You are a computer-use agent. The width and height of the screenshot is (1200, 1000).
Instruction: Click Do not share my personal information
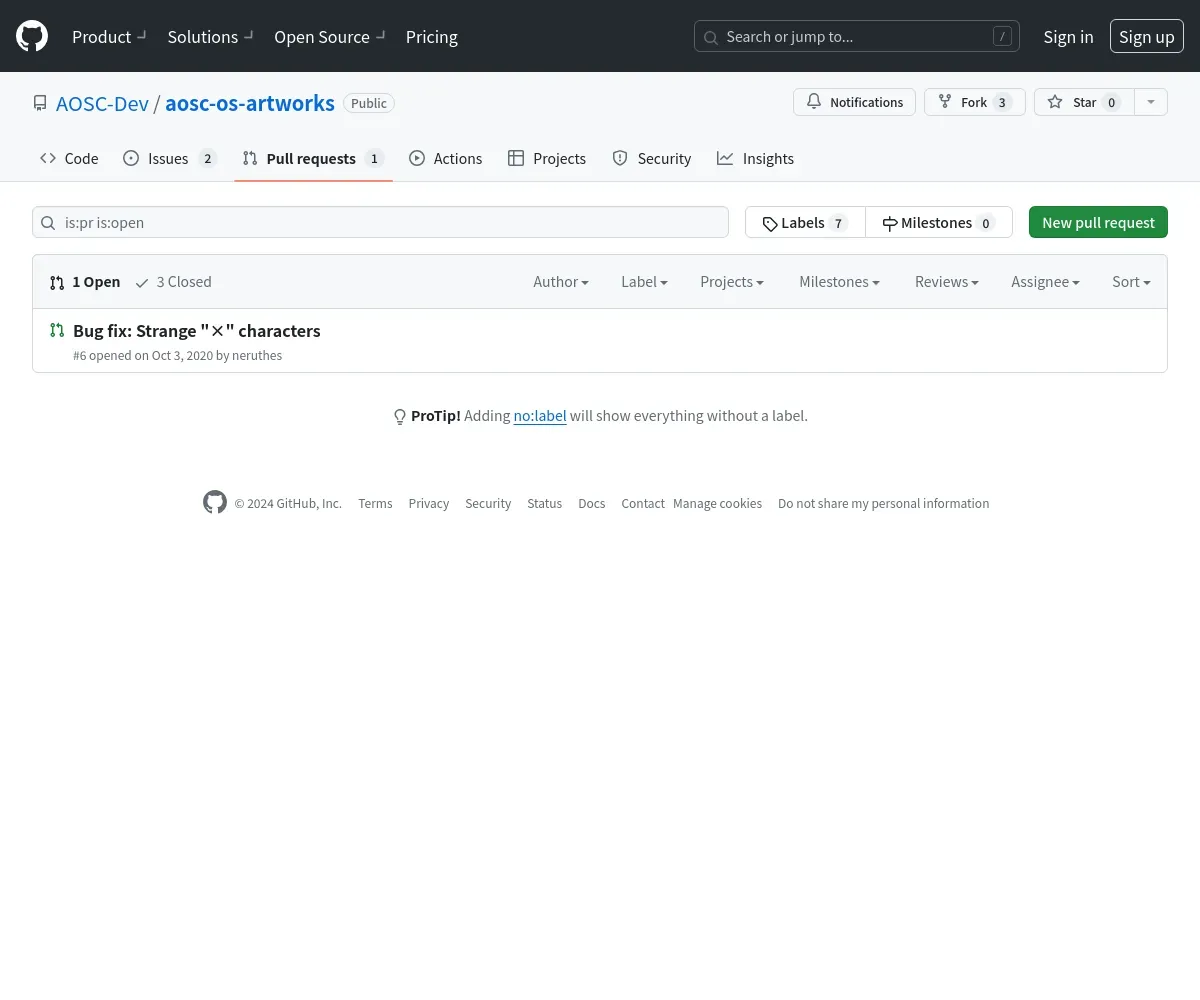[x=884, y=503]
